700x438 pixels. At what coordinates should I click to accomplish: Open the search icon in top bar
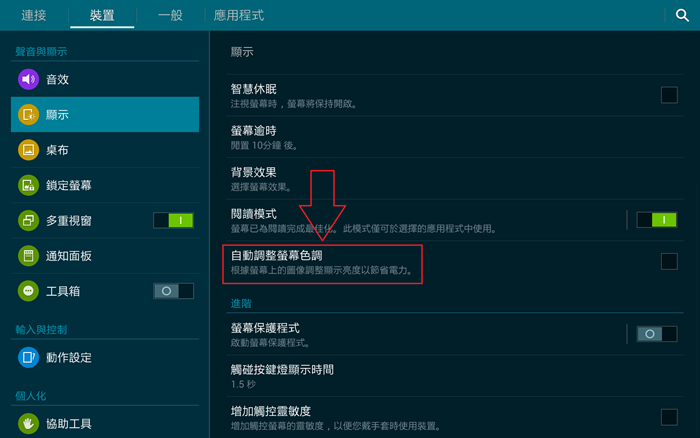[x=682, y=16]
